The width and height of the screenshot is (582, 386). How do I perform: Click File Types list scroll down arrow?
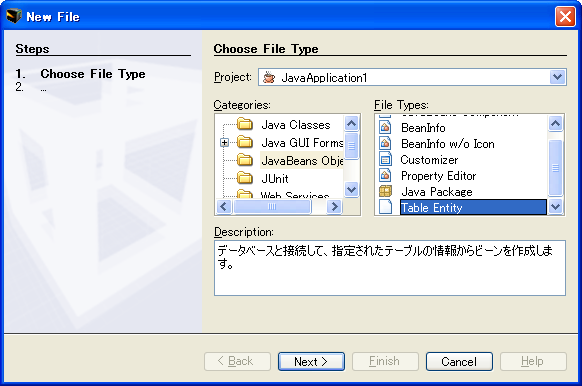pyautogui.click(x=555, y=206)
